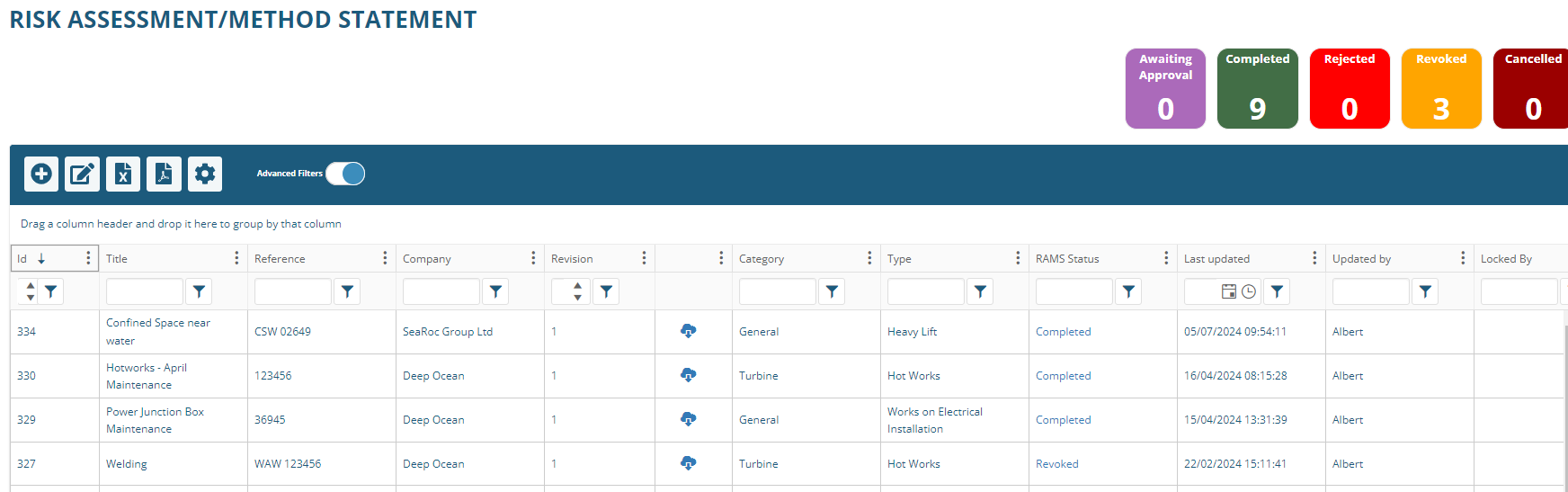
Task: Open the Updated by column filter funnel
Action: click(x=1425, y=291)
